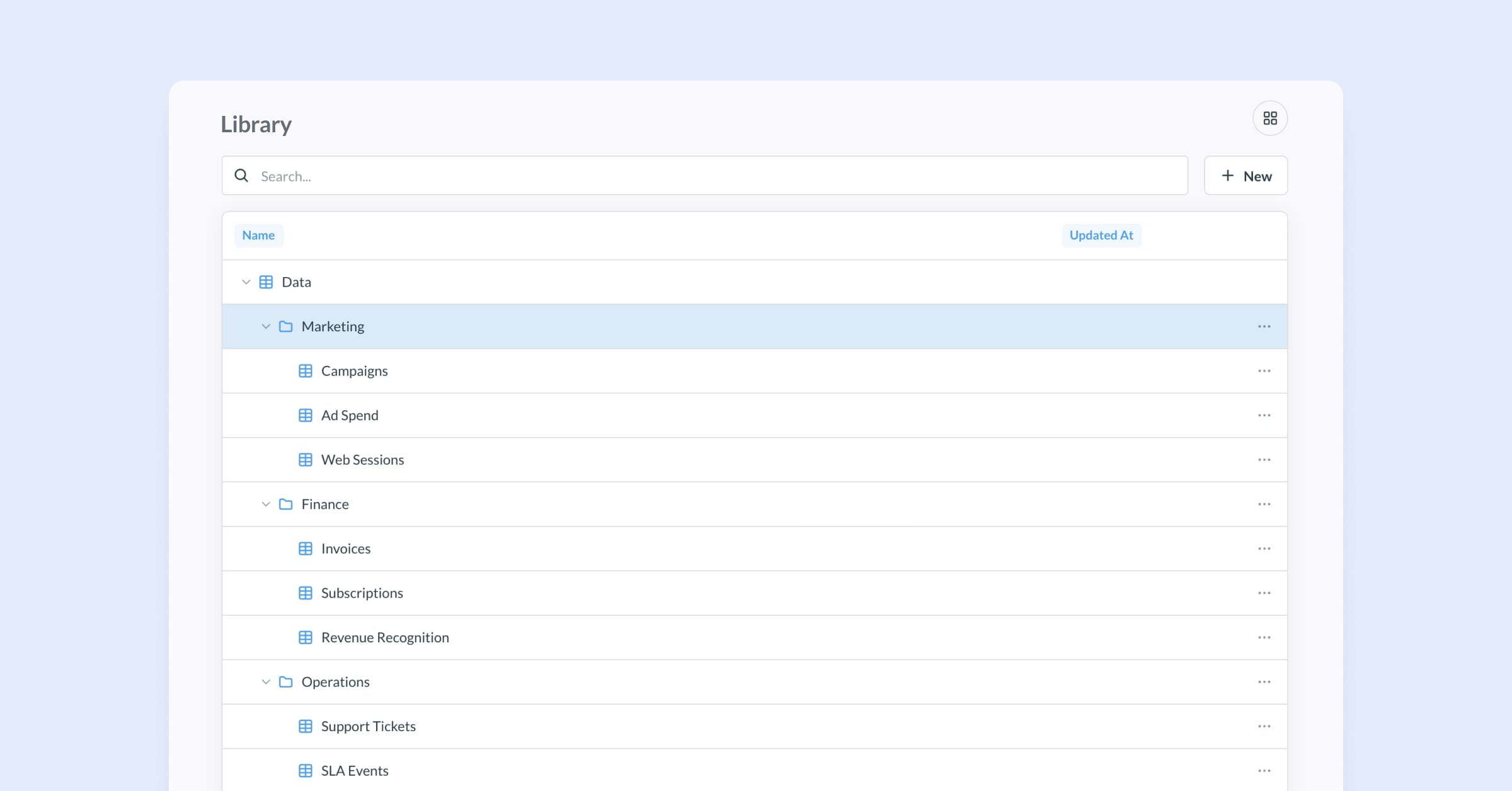Select the Marketing folder label
The image size is (1512, 791).
[333, 326]
